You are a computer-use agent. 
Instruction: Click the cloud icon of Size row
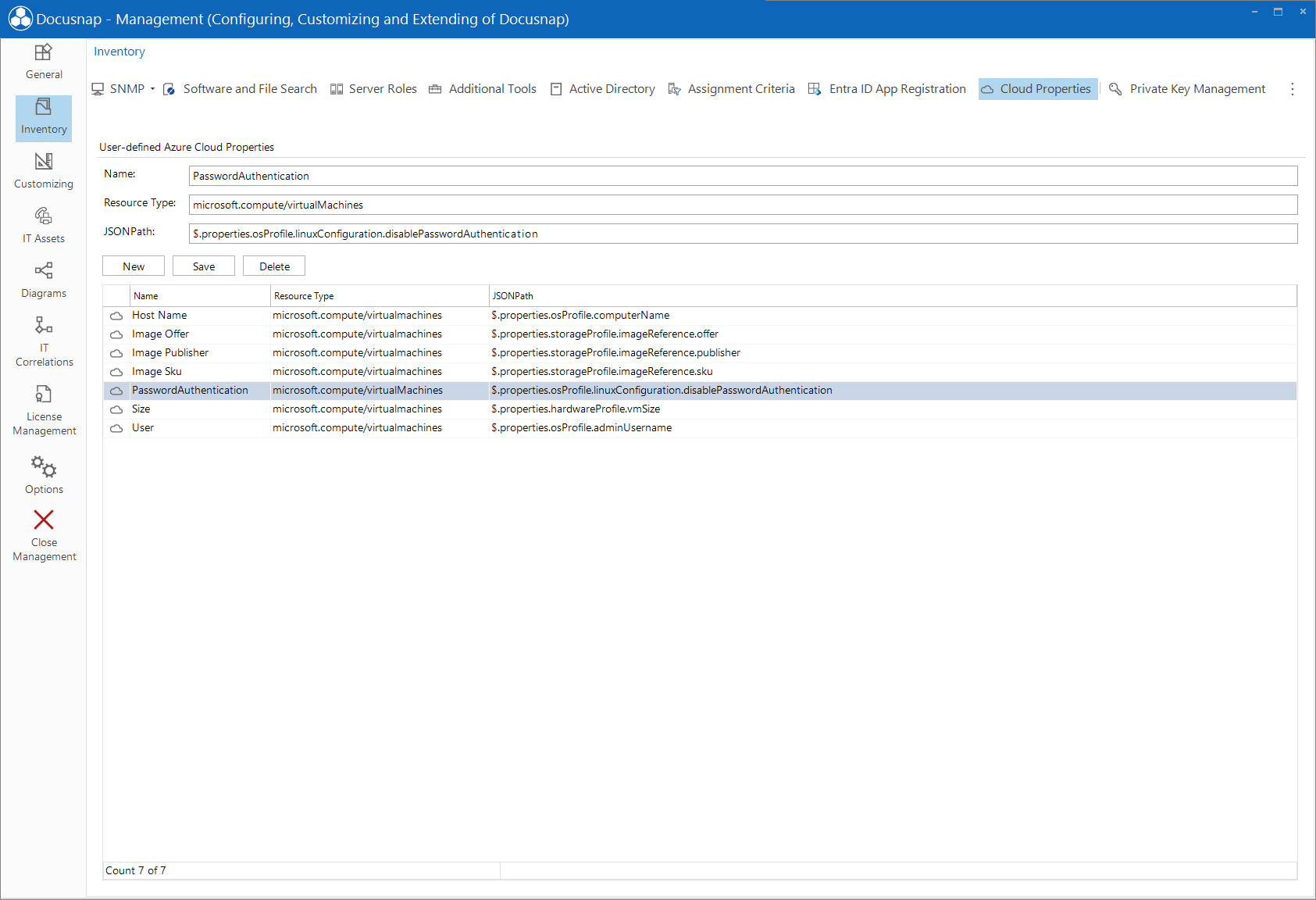pos(116,409)
